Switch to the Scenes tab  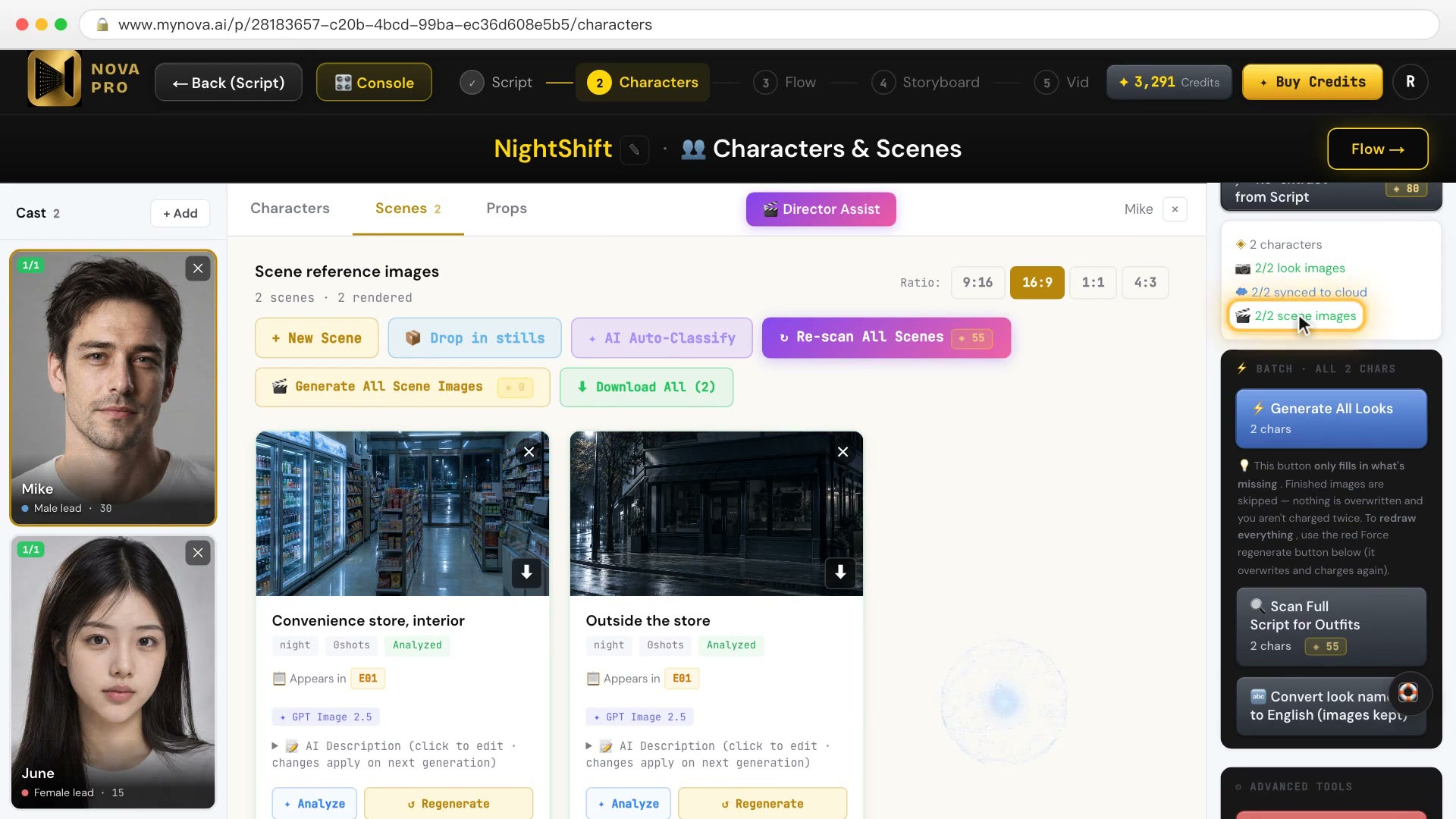tap(408, 209)
